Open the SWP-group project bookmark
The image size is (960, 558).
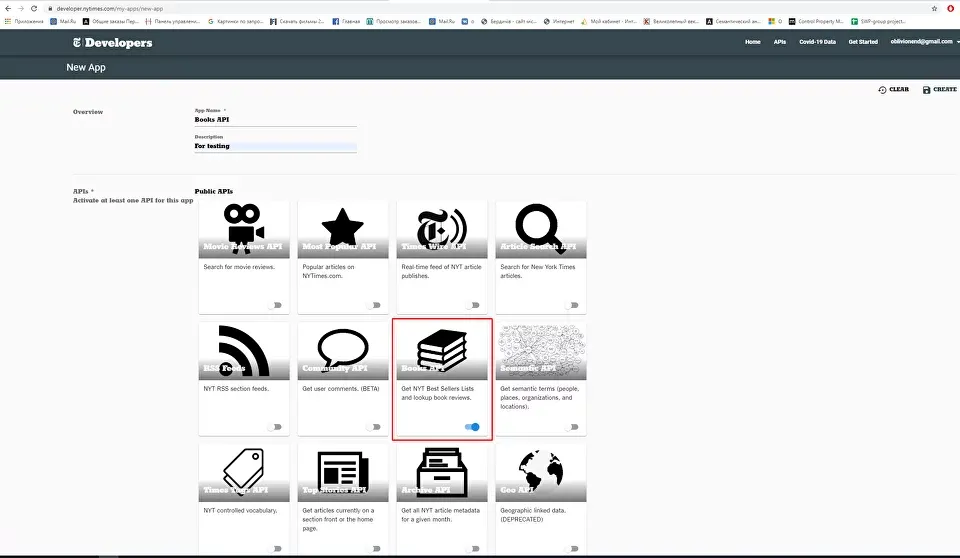coord(878,21)
